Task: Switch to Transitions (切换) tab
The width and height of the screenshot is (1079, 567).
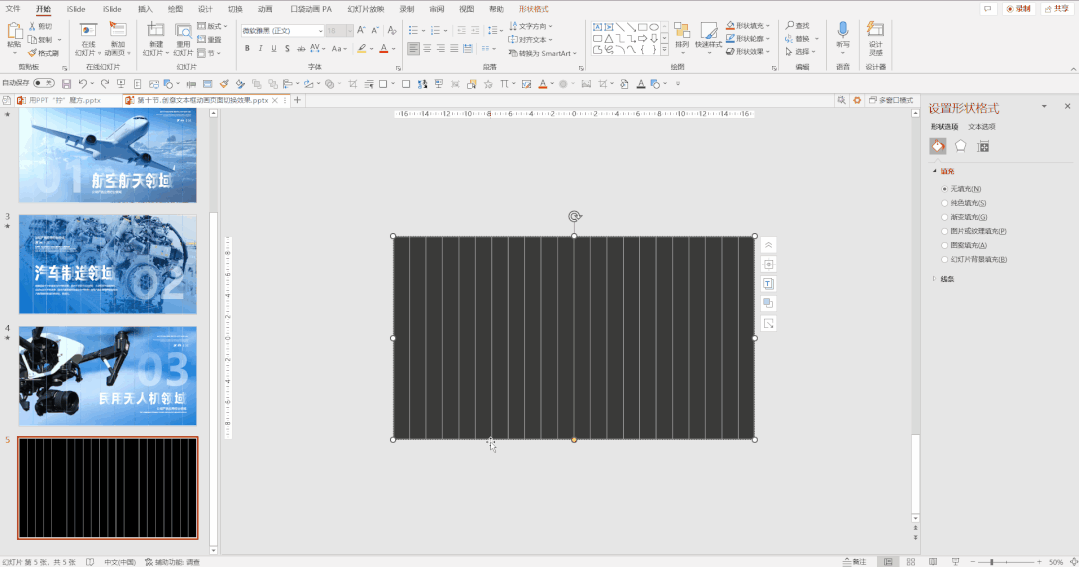Action: [x=235, y=9]
